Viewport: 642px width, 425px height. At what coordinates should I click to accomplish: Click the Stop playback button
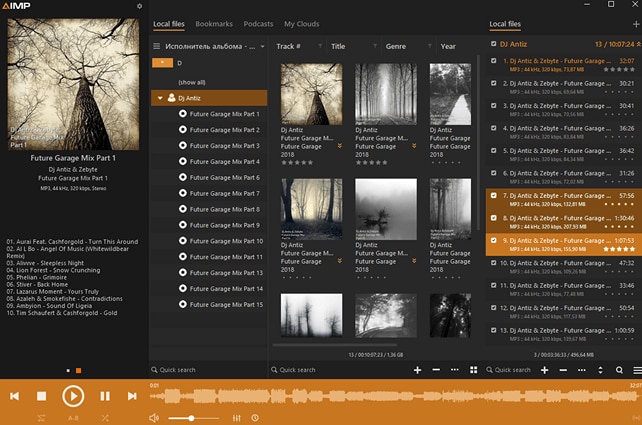pos(41,396)
